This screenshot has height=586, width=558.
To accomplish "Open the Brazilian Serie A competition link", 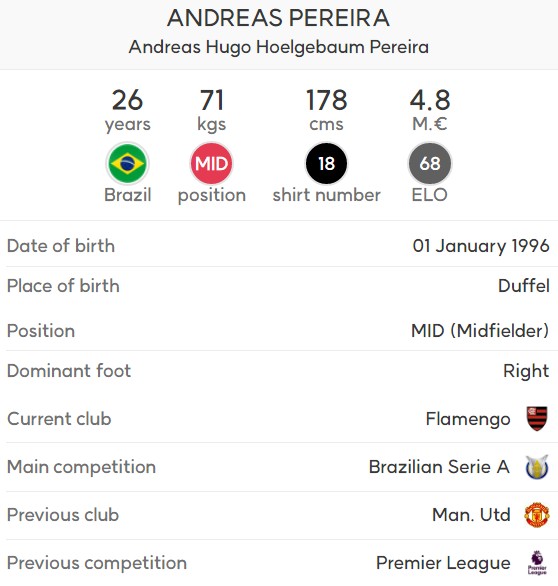I will [439, 467].
